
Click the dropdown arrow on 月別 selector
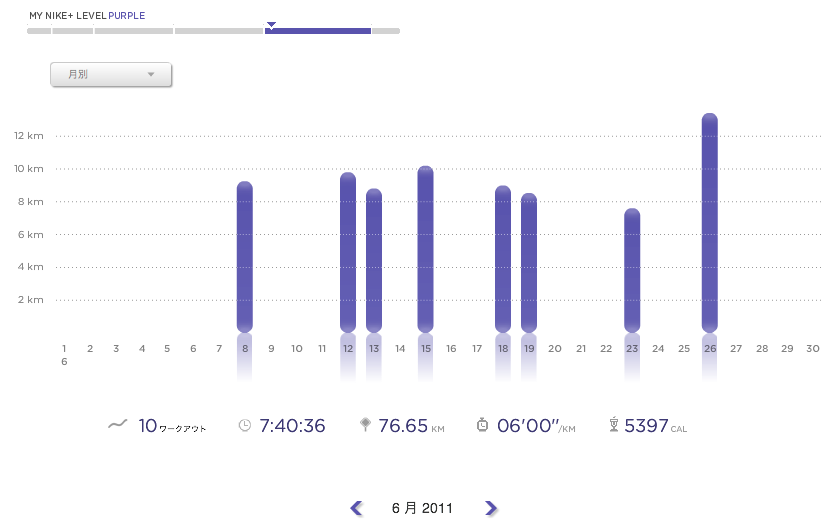(x=151, y=75)
